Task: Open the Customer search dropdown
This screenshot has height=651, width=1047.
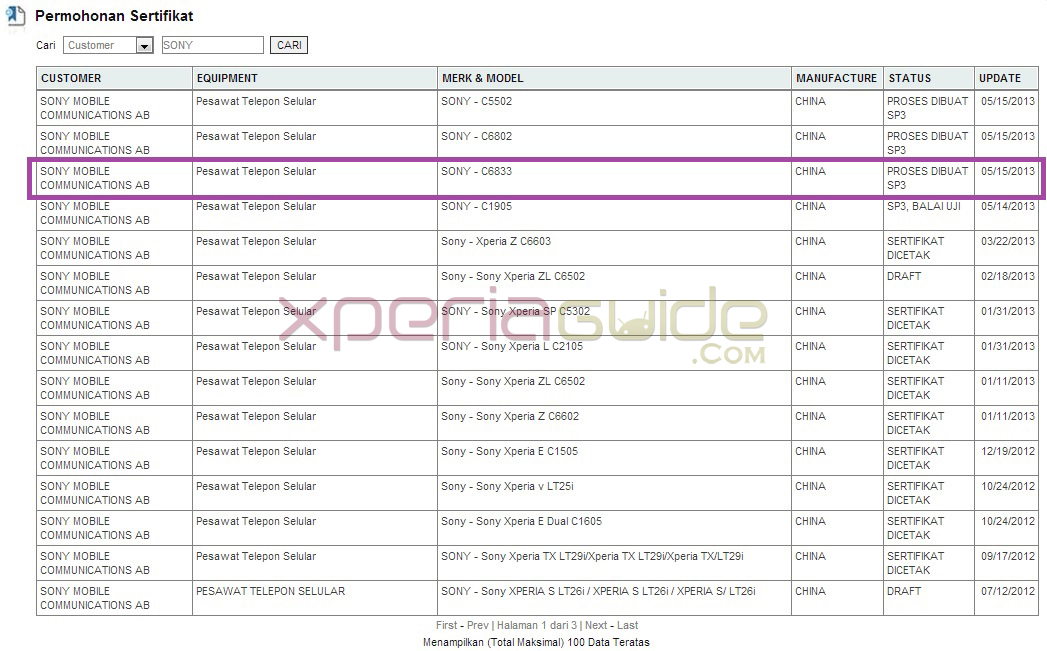Action: click(108, 45)
